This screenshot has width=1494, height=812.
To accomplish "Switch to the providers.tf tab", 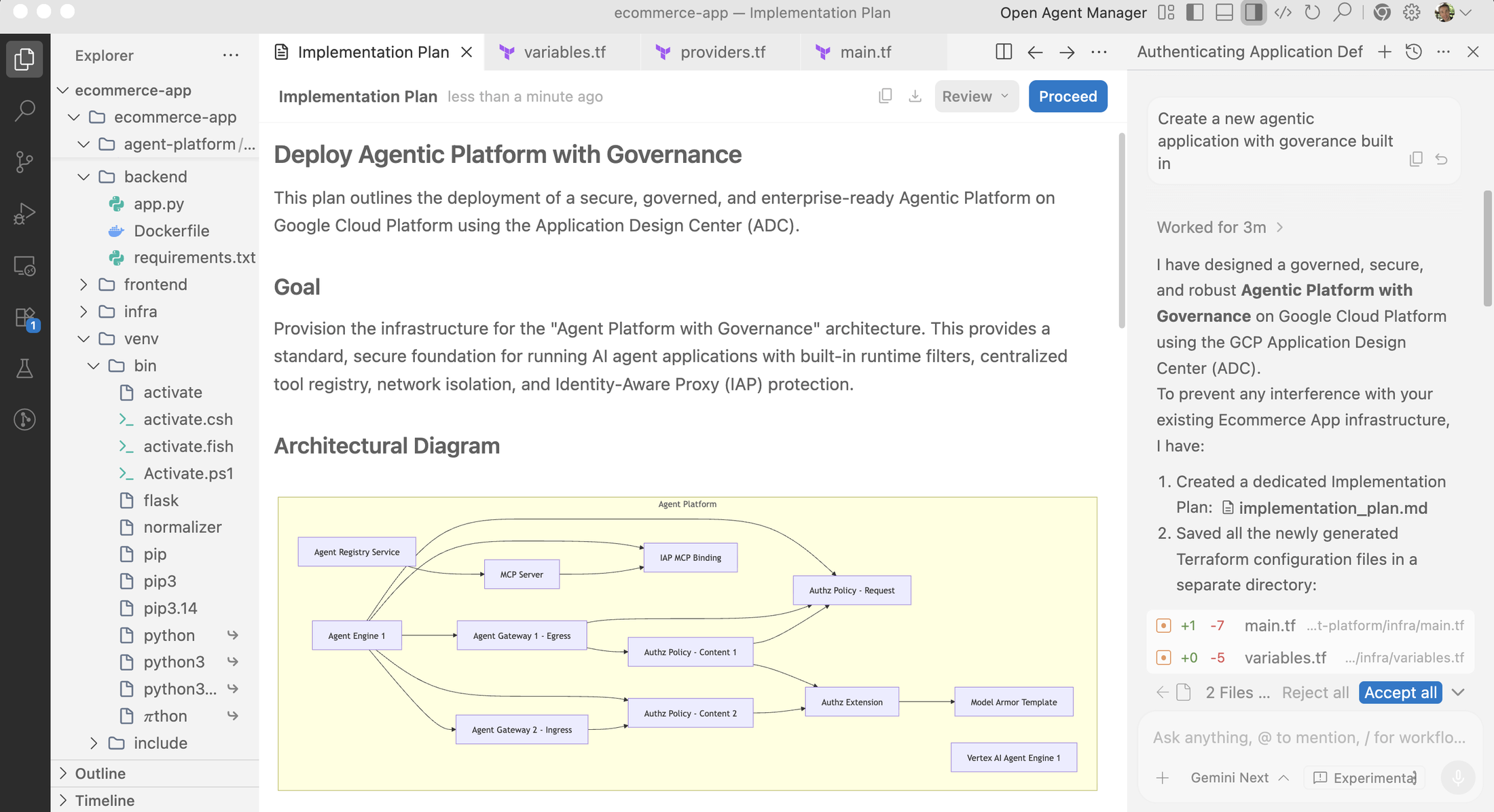I will 721,52.
